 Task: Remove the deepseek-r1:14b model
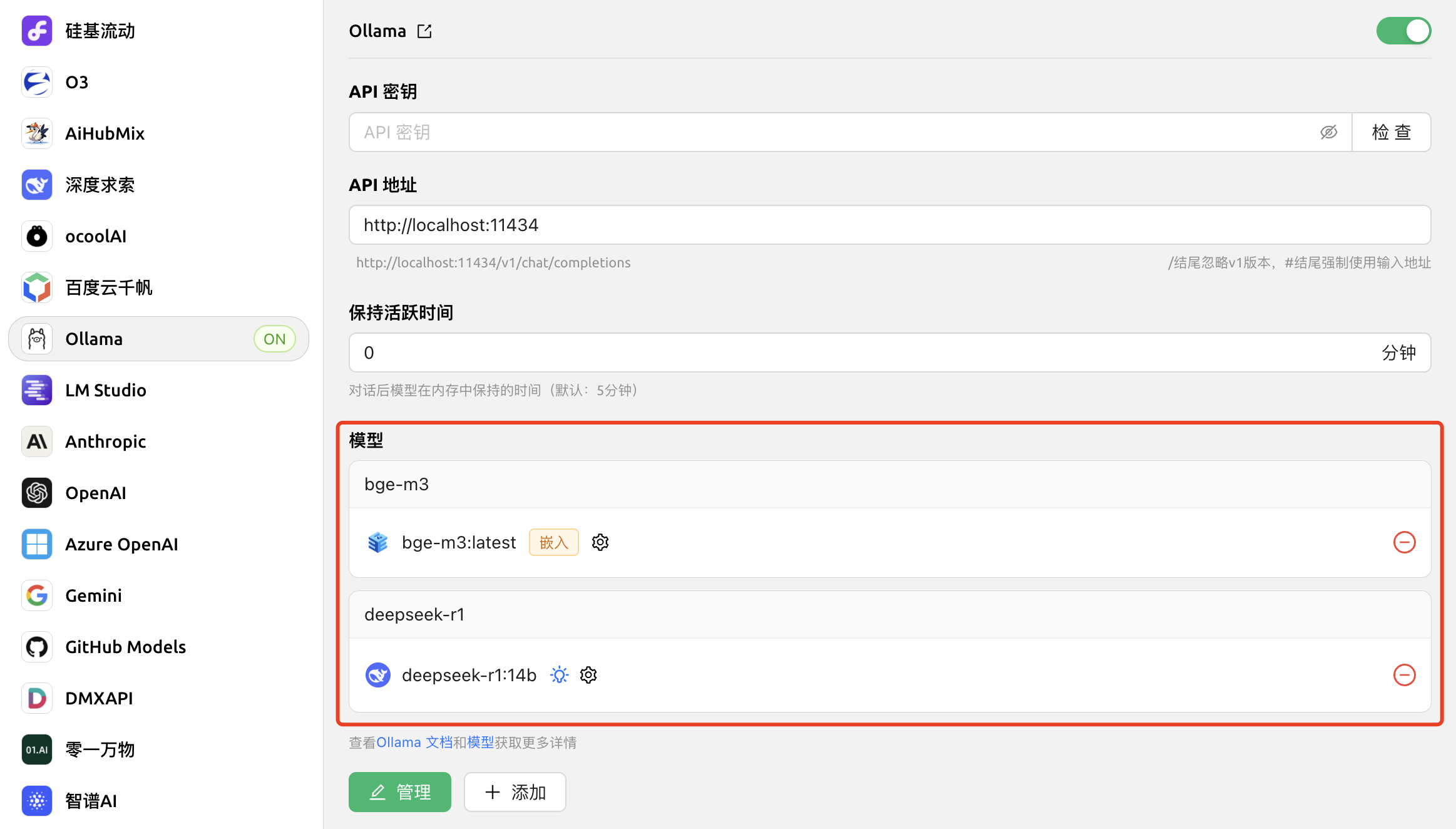[1404, 675]
